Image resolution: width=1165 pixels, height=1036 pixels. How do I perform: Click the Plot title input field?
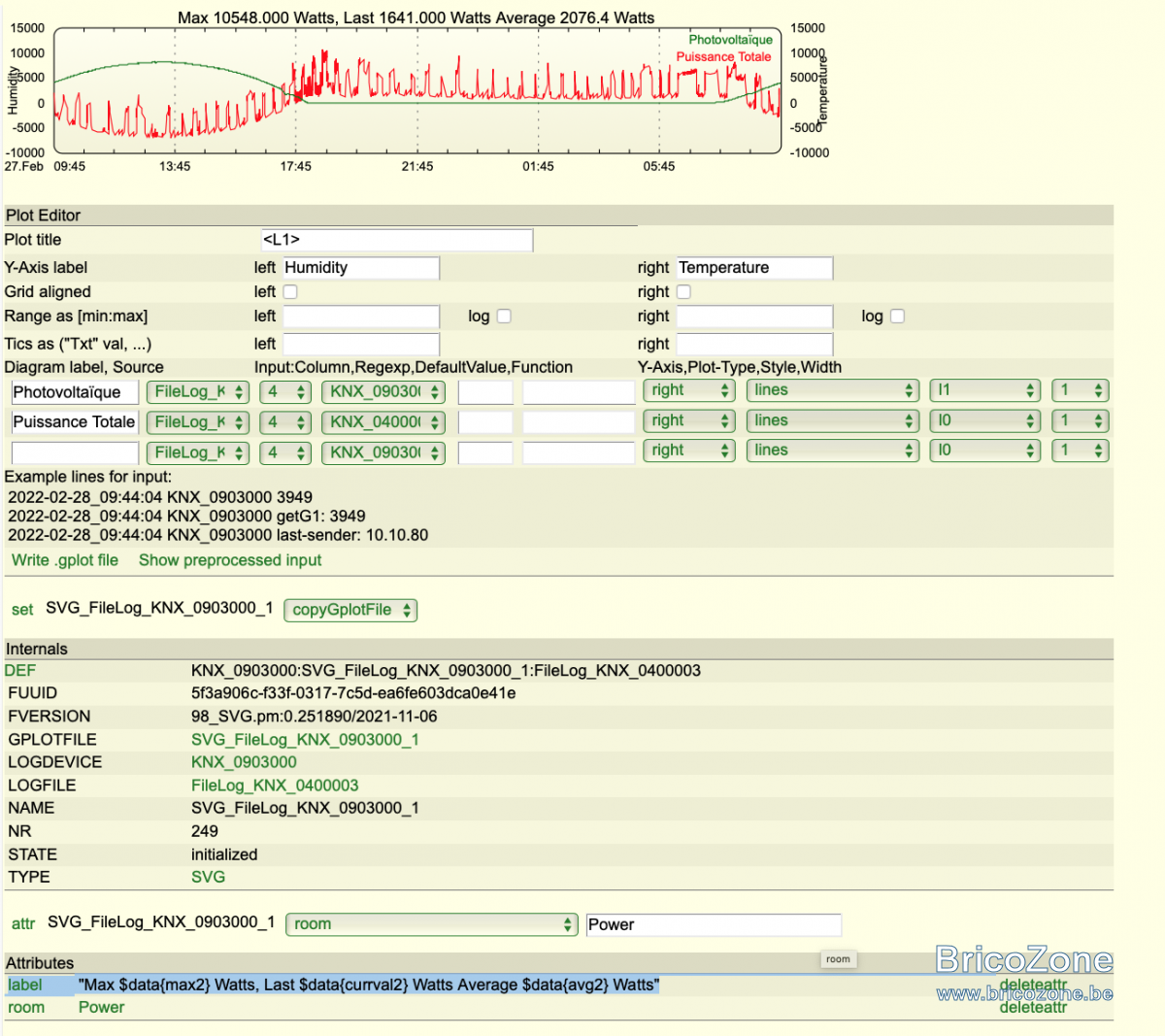pyautogui.click(x=397, y=240)
